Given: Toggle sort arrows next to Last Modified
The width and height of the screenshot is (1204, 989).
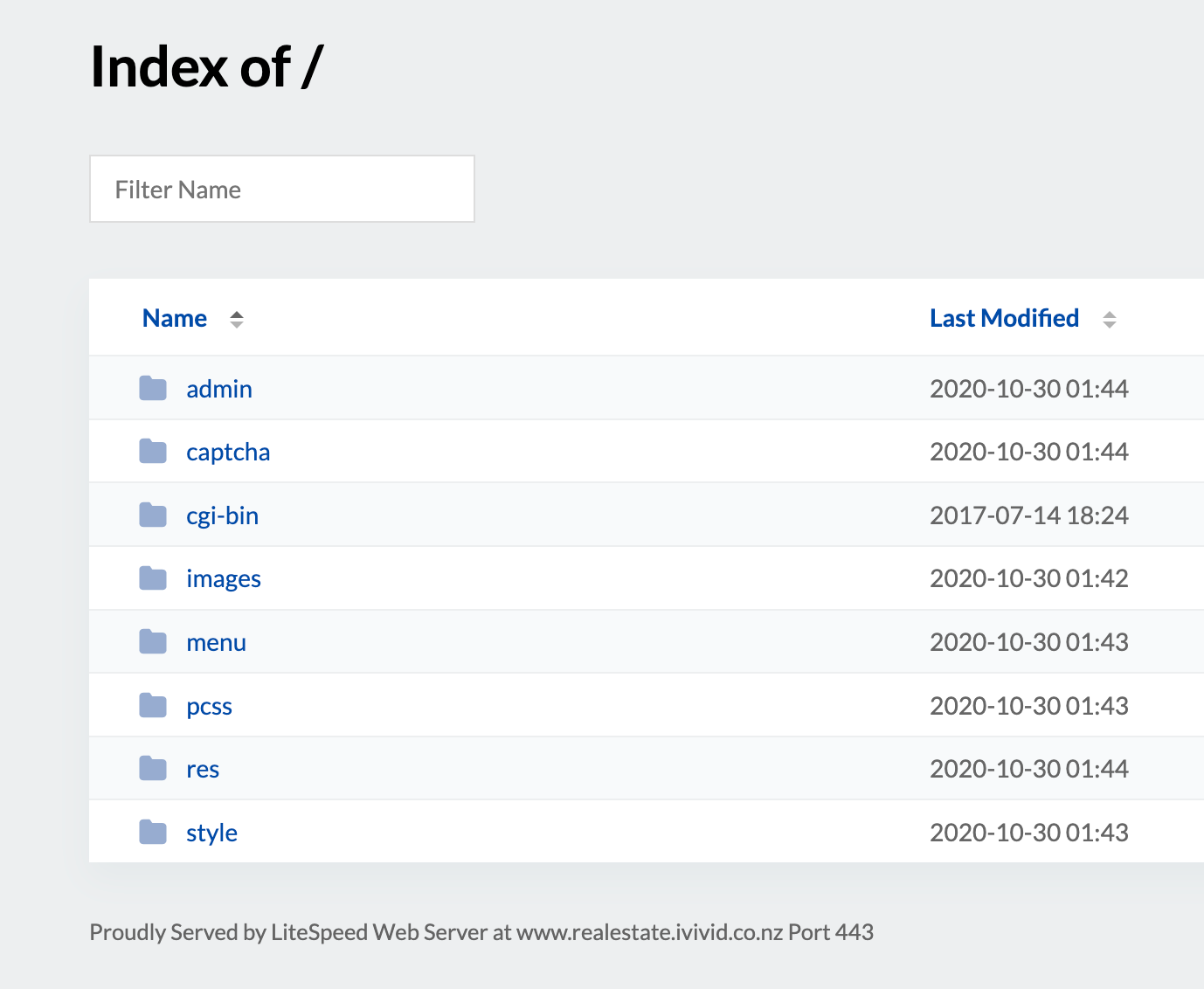Looking at the screenshot, I should 1109,320.
